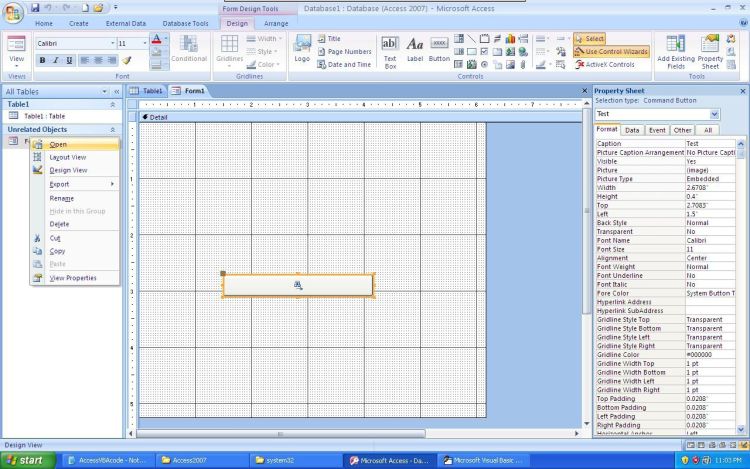Click the Caption property value field
The height and width of the screenshot is (469, 750).
710,143
